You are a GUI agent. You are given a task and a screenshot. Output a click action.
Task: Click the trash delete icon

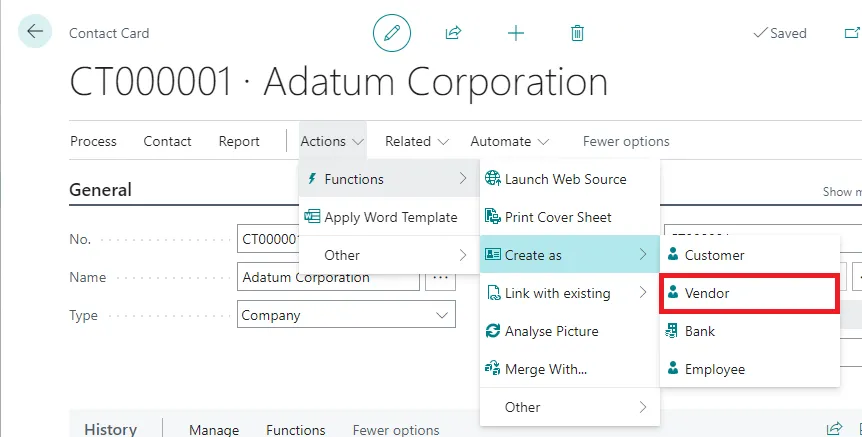tap(577, 33)
